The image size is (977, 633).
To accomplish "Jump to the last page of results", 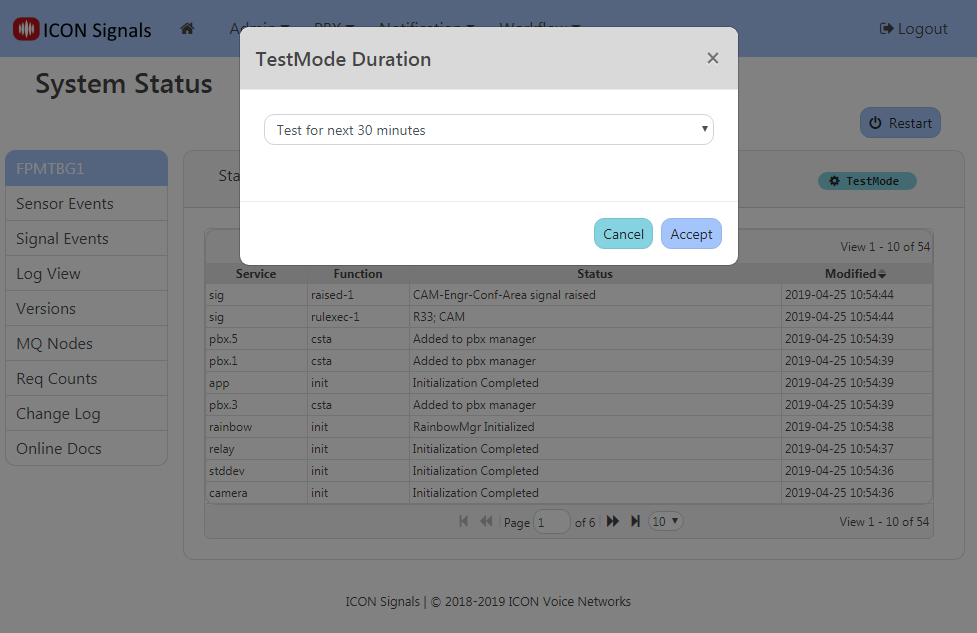I will (x=636, y=521).
